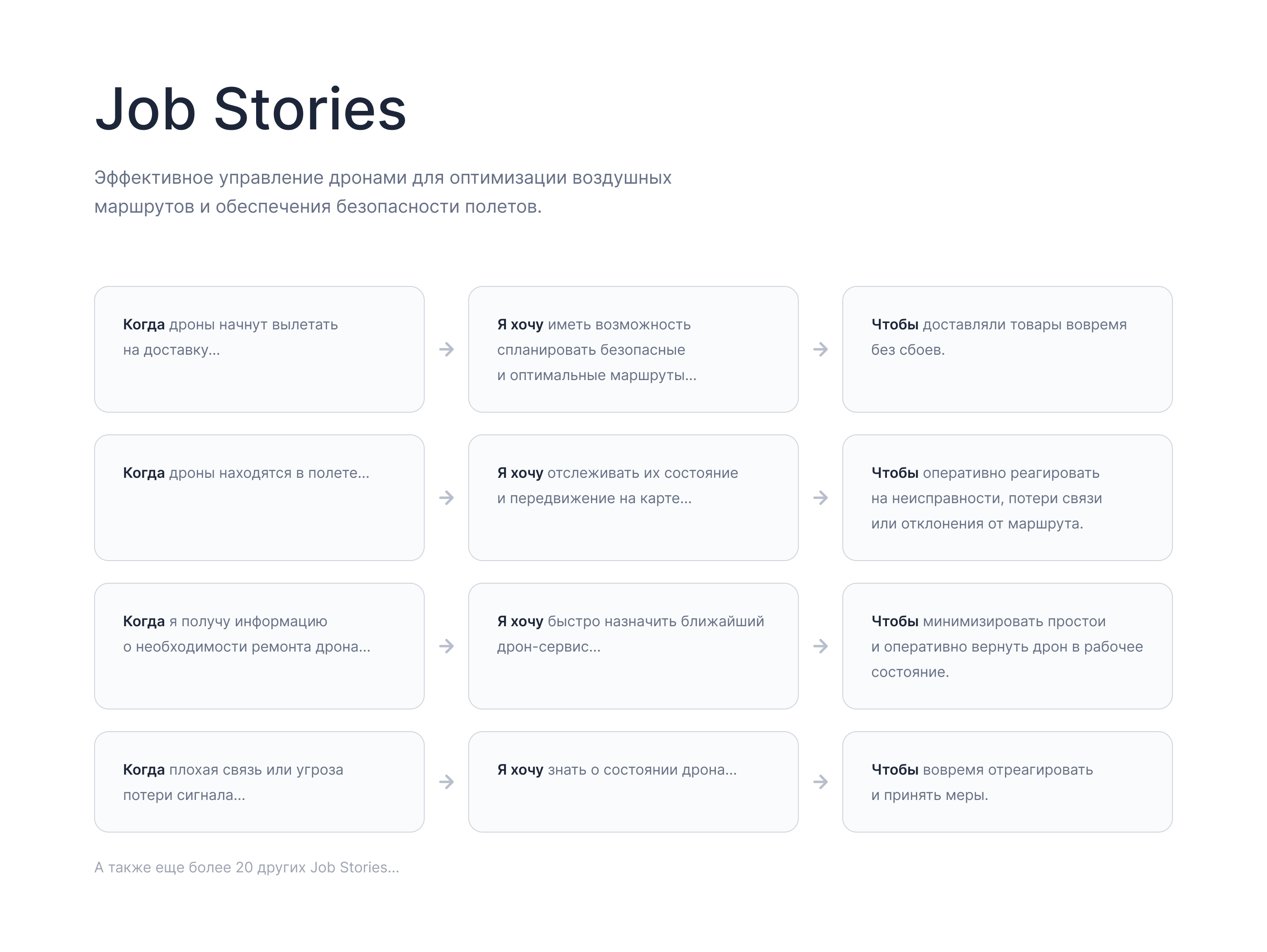This screenshot has width=1267, height=952.
Task: Click arrow before "Чтобы минимизировать простои" card
Action: (x=820, y=646)
